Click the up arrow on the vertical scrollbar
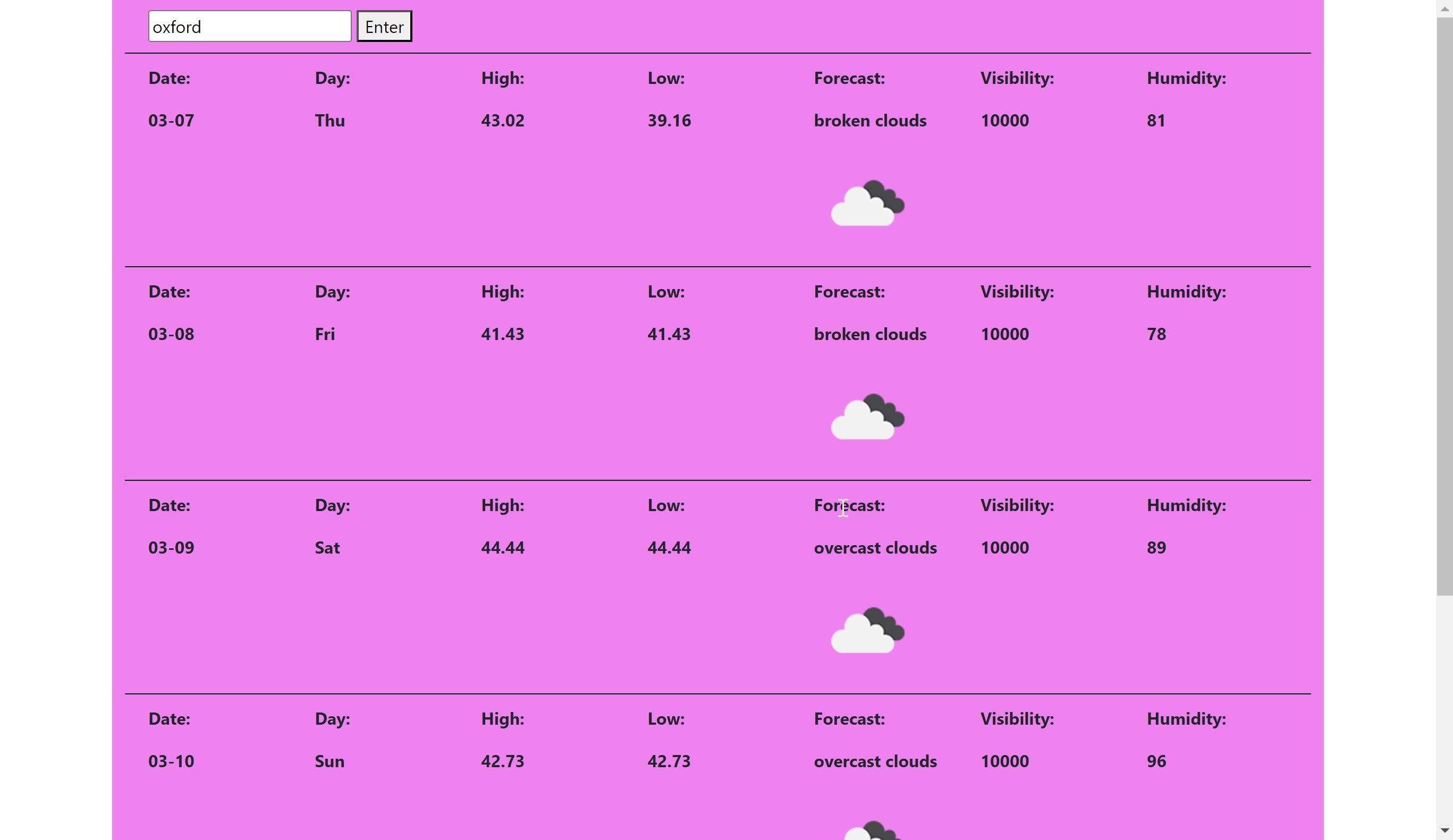The height and width of the screenshot is (840, 1453). (1446, 7)
